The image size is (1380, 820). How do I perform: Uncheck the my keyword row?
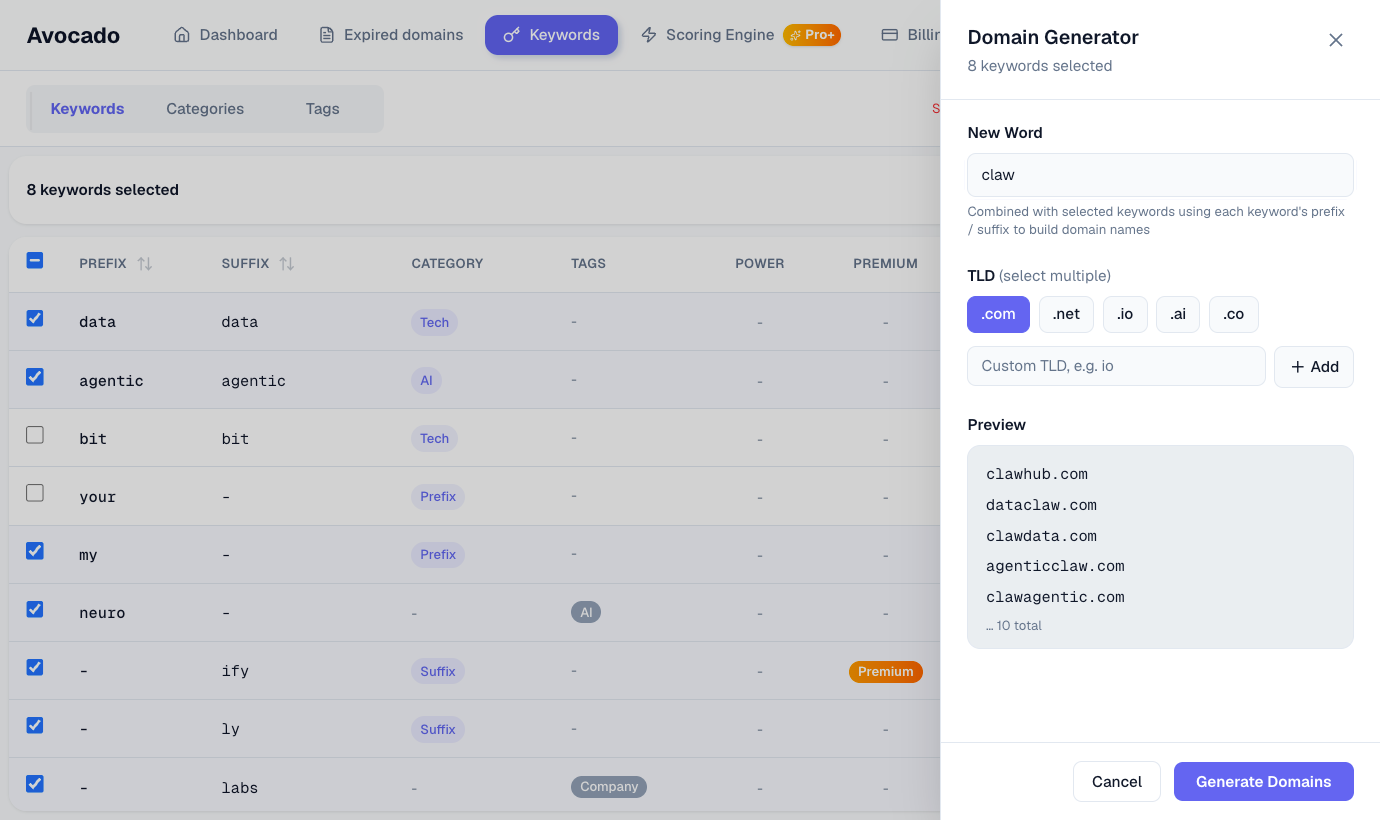click(x=35, y=551)
